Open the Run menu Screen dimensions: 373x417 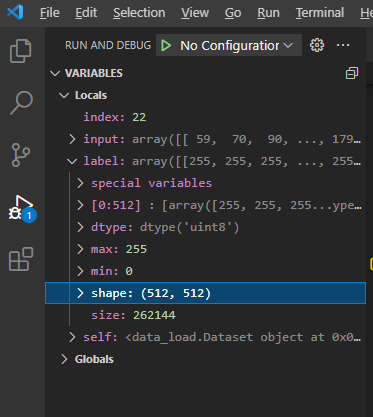click(x=268, y=13)
